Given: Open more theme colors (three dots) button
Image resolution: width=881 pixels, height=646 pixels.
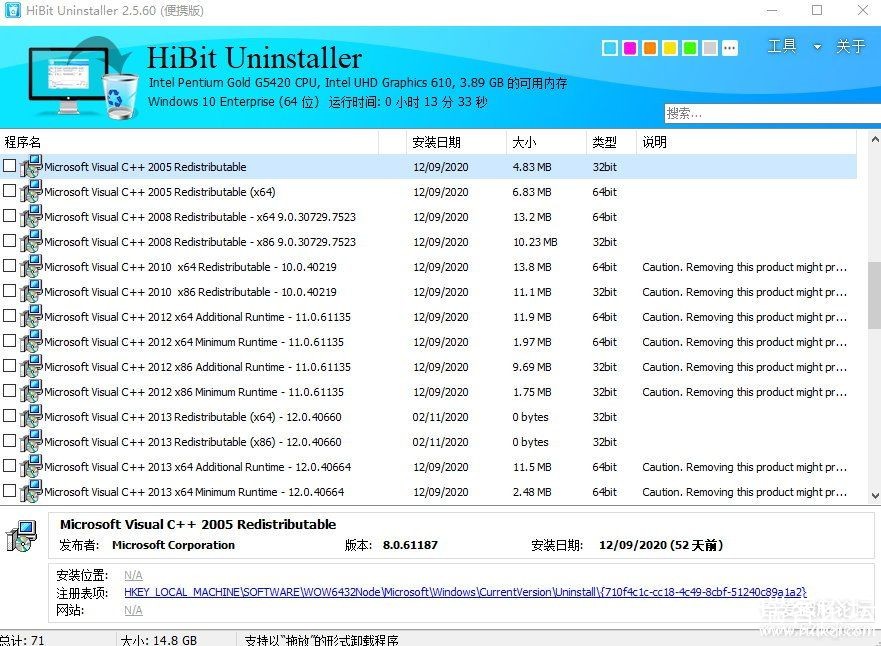Looking at the screenshot, I should click(729, 48).
